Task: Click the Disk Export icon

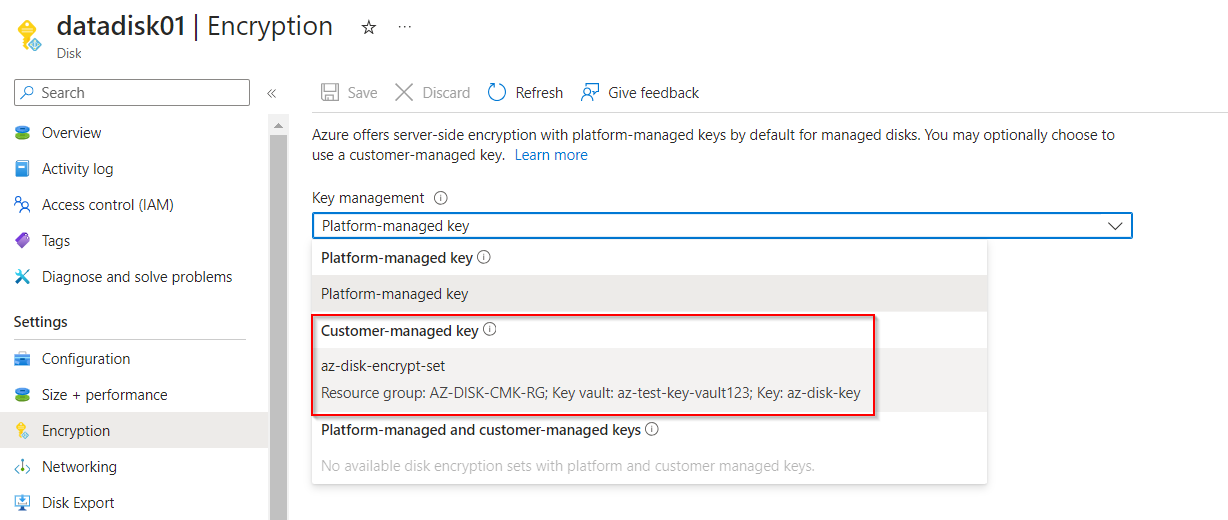Action: tap(23, 503)
